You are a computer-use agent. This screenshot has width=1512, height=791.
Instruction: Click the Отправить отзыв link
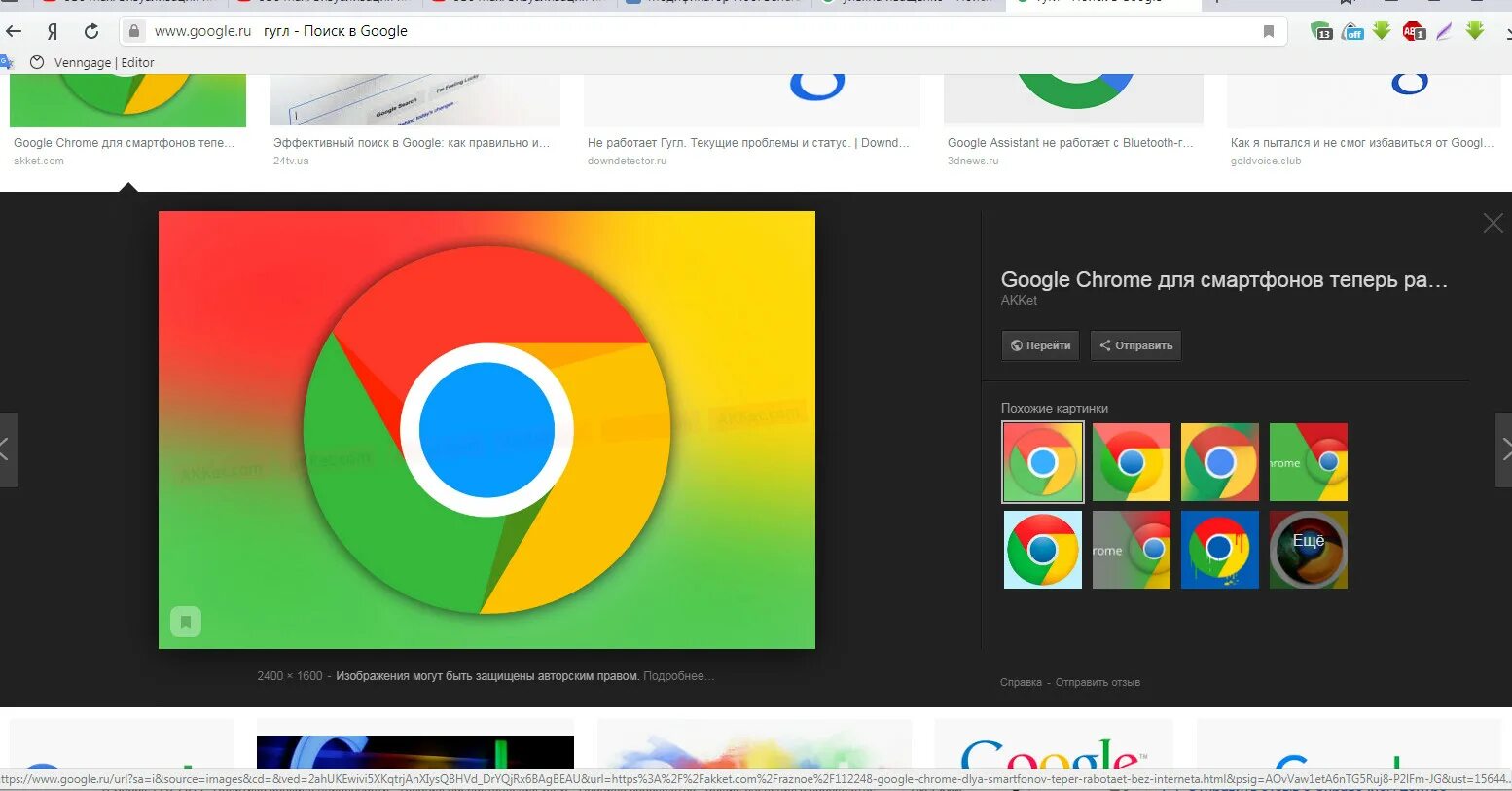click(x=1098, y=682)
